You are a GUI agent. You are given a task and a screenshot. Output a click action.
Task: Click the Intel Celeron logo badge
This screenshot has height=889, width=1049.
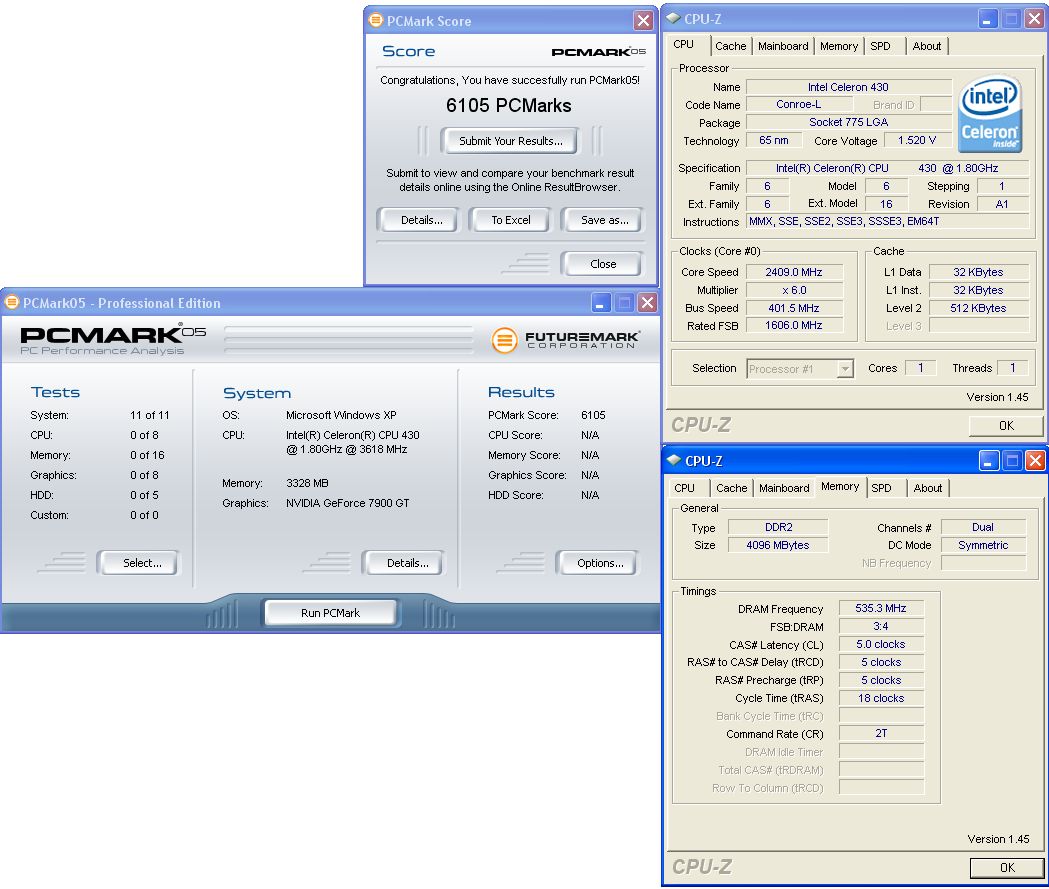(x=990, y=113)
